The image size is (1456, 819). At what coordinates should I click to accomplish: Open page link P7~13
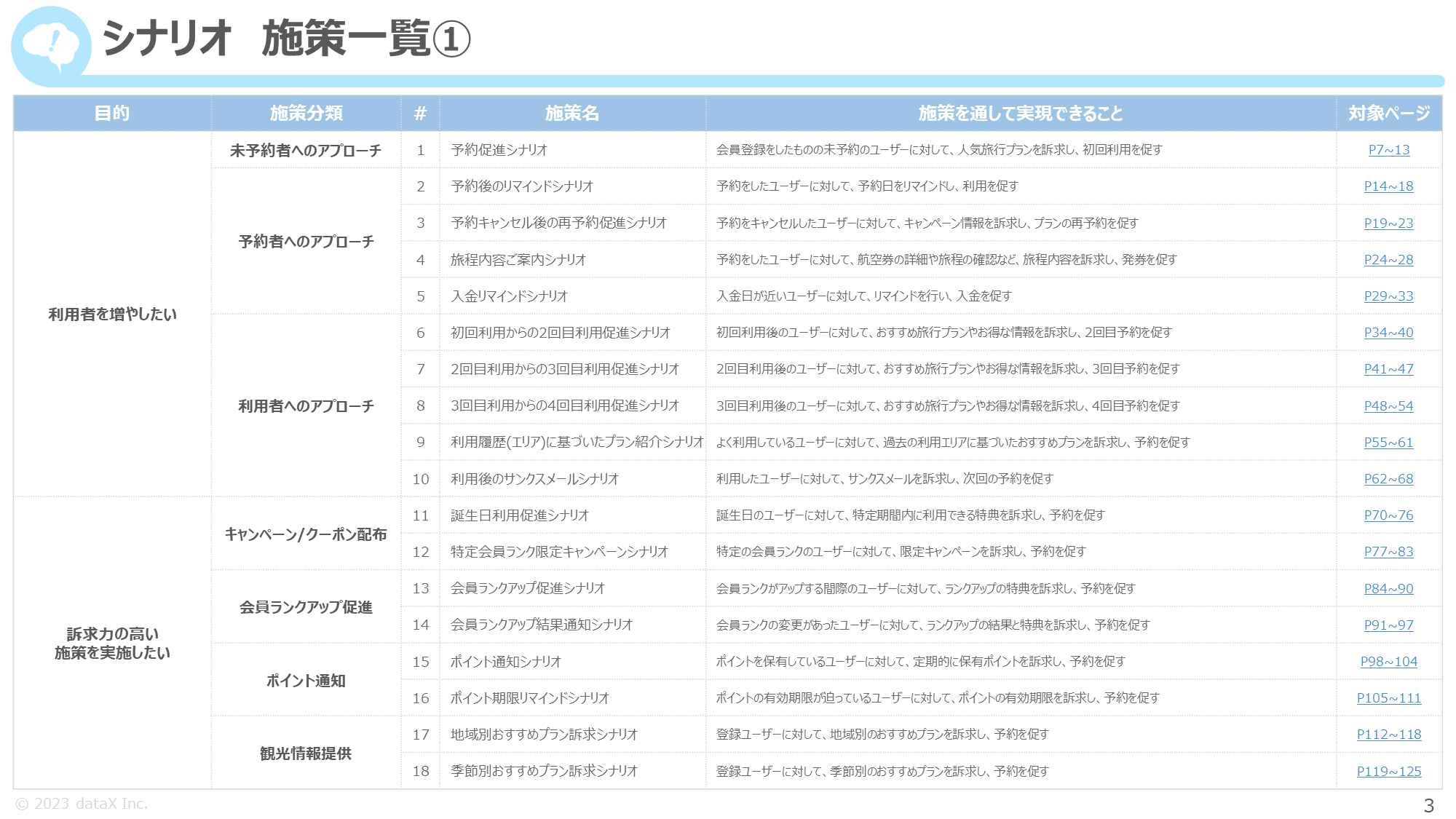pos(1389,150)
